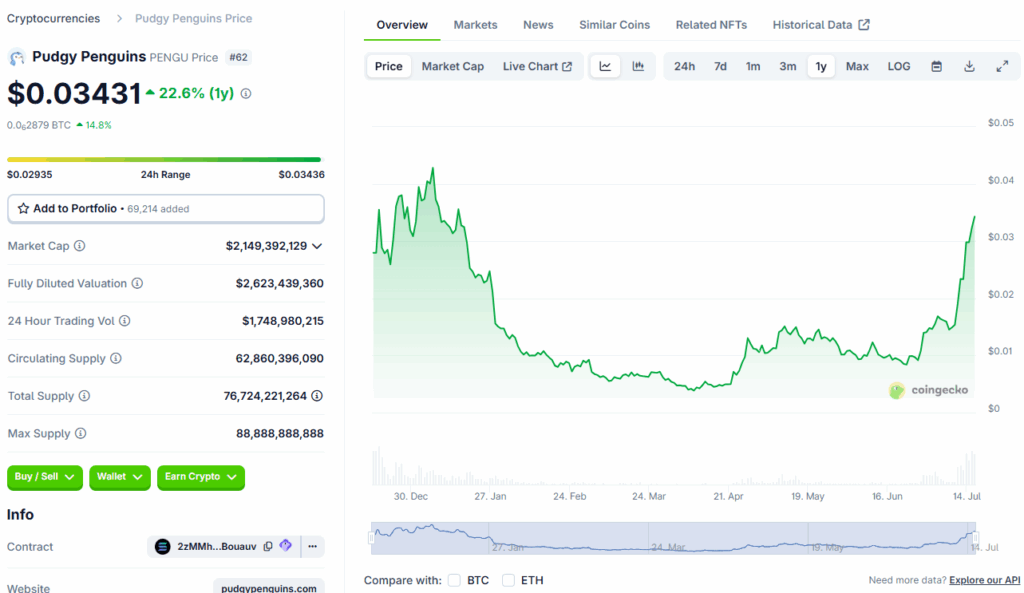Open Max Supply info icon
The height and width of the screenshot is (593, 1024).
click(80, 434)
